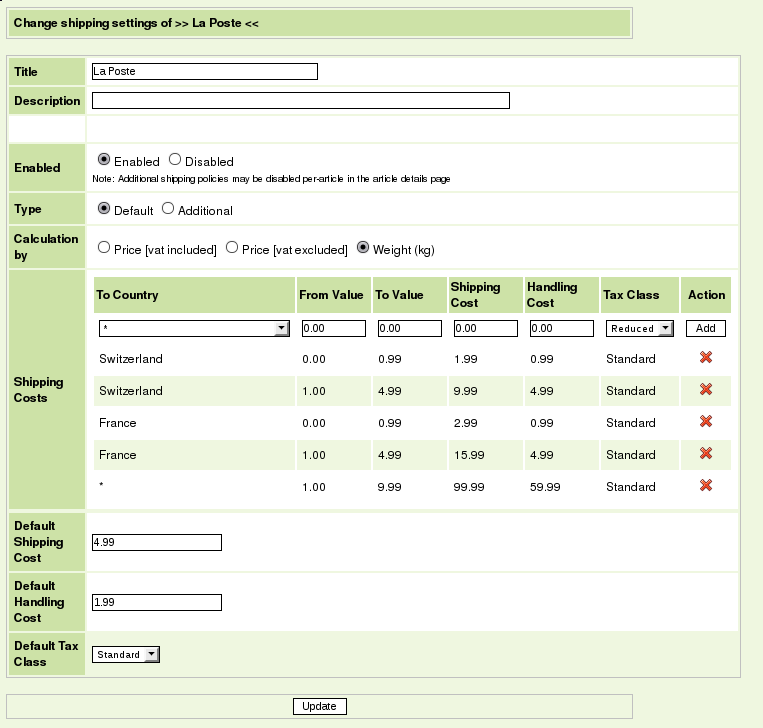763x728 pixels.
Task: Remove the France 0.00 to 0.99 shipping row
Action: [705, 422]
